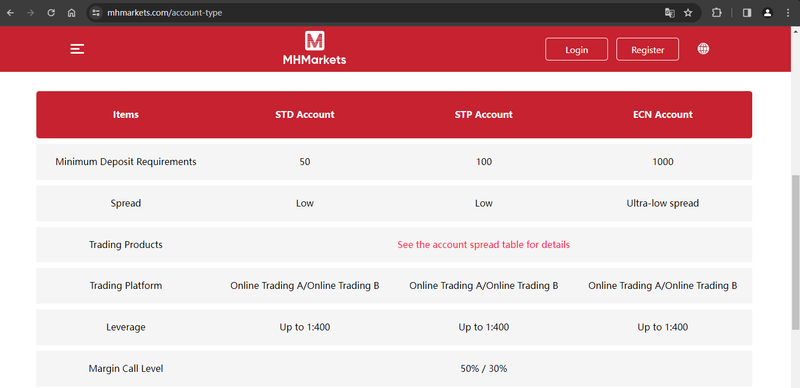Open the language globe icon
This screenshot has height=388, width=800.
[703, 49]
